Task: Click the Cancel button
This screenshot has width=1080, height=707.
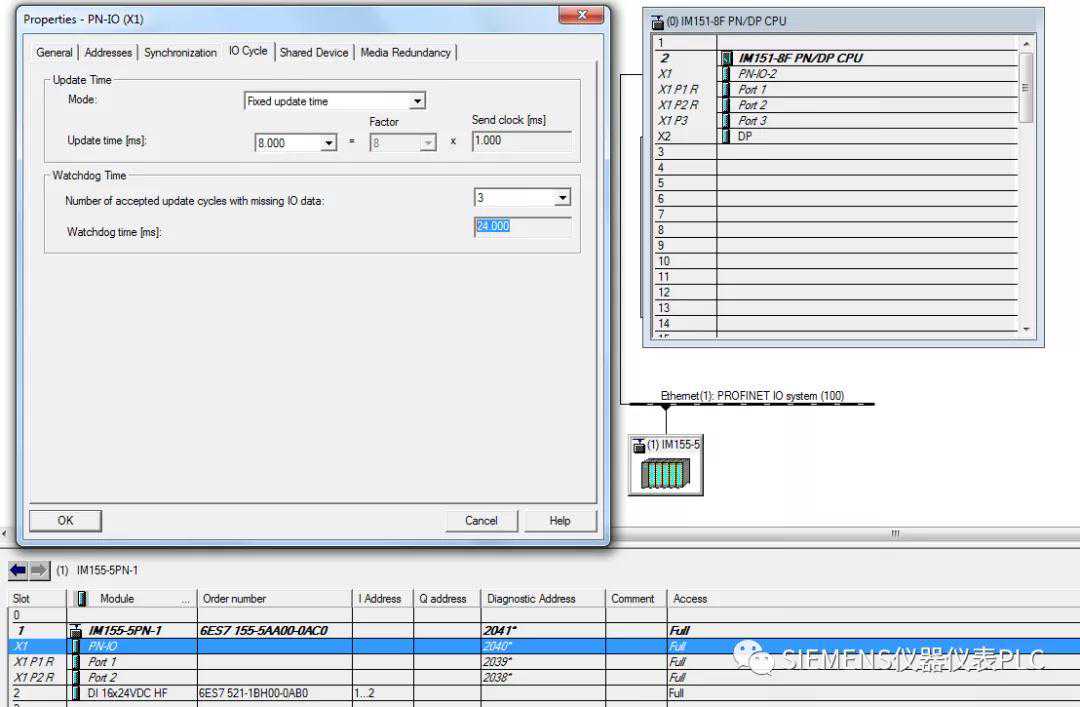Action: click(x=481, y=520)
